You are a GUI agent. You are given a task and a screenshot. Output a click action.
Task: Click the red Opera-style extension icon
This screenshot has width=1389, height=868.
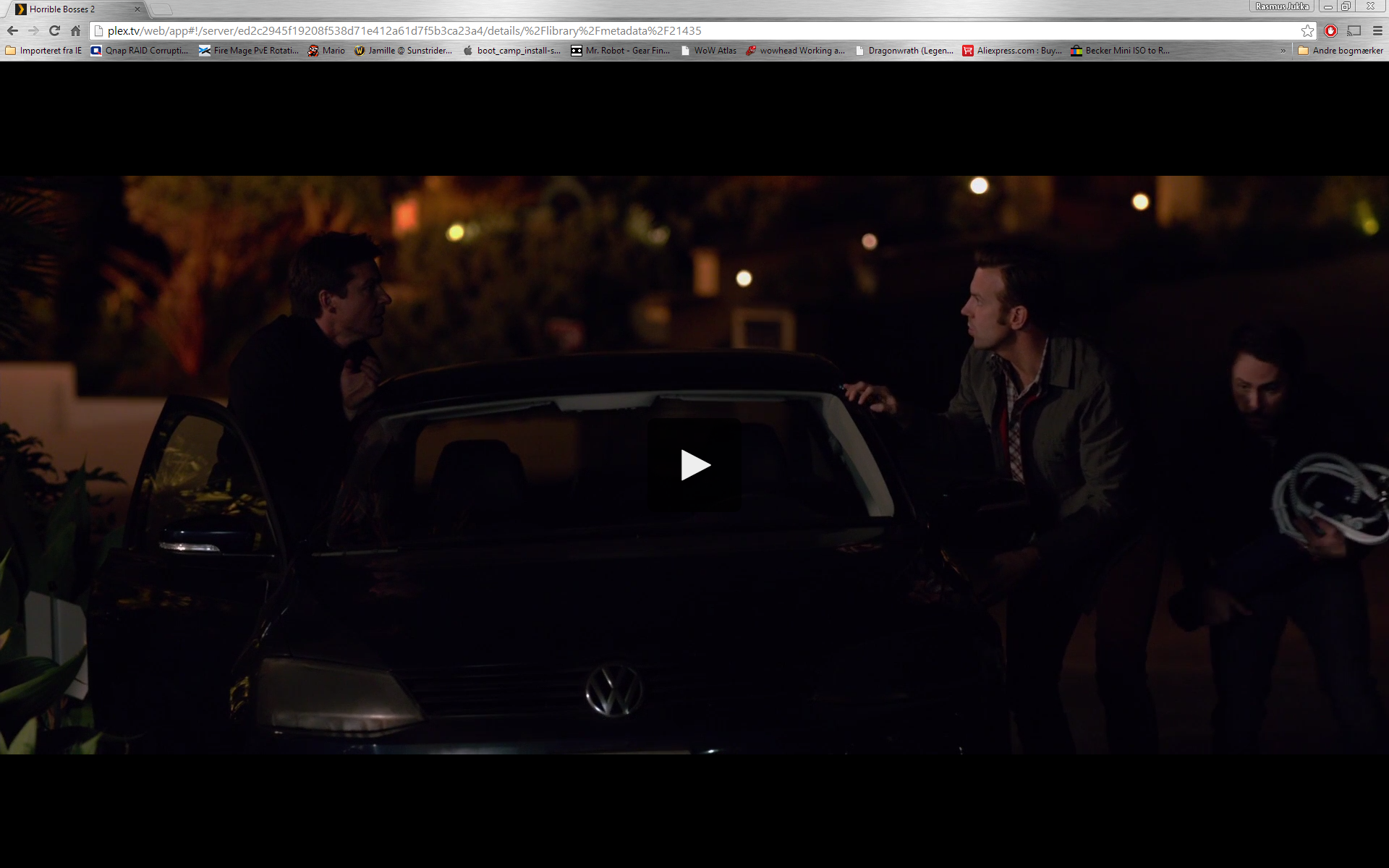1330,30
